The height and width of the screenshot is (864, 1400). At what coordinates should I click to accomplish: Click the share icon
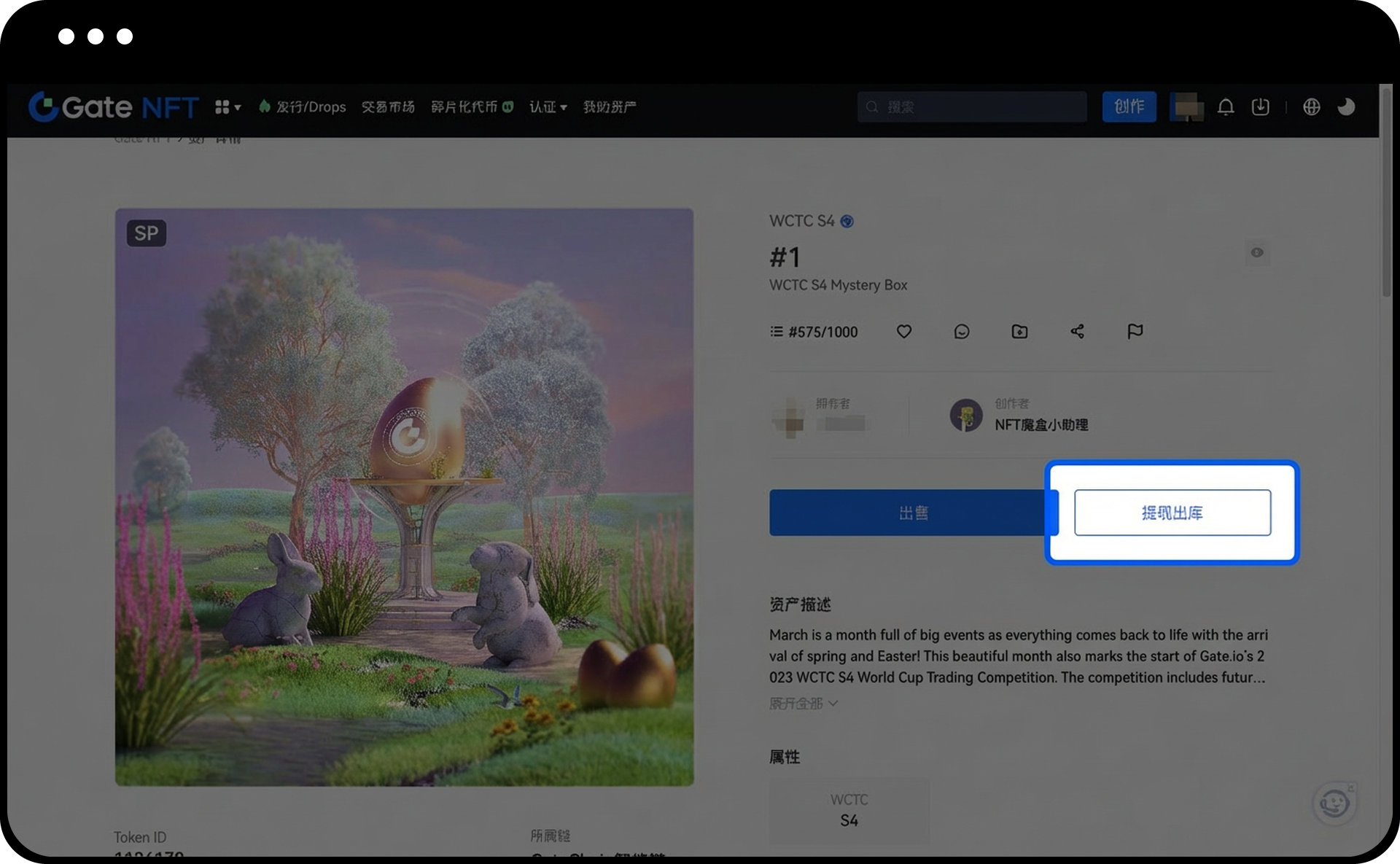[x=1077, y=332]
